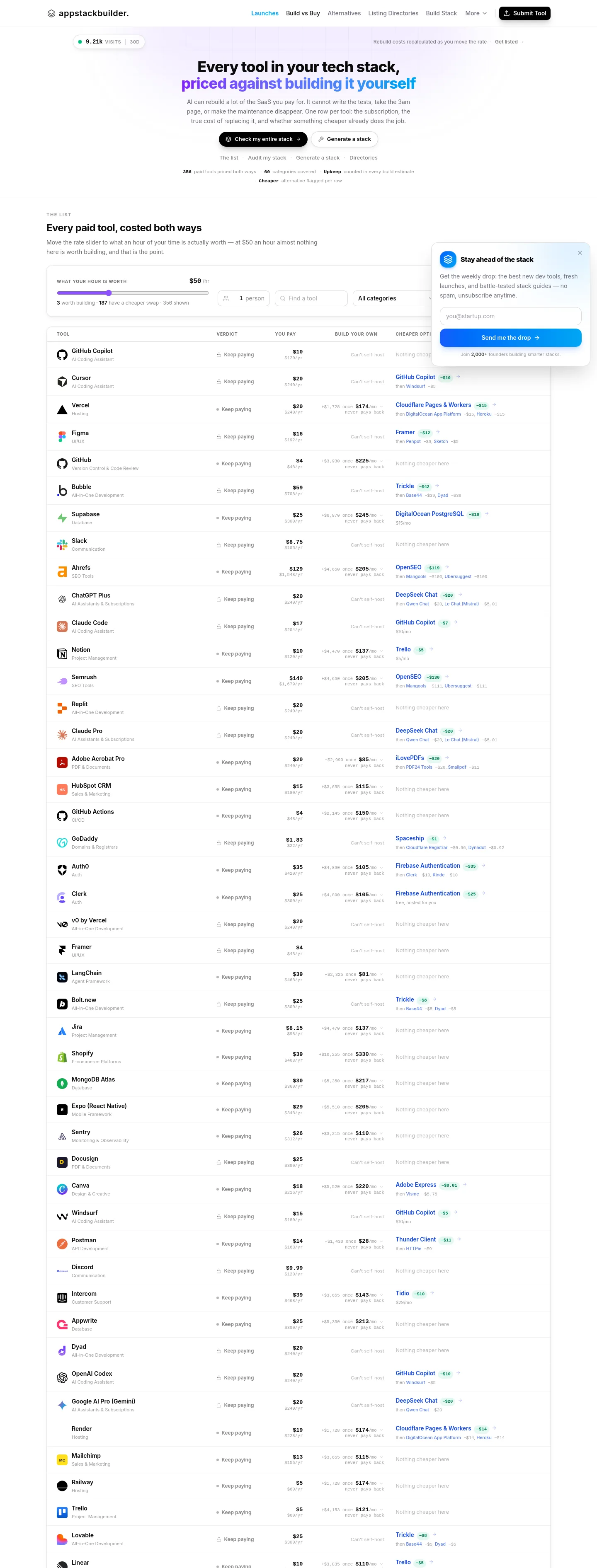This screenshot has width=597, height=1568.
Task: Expand Shopify $330/mo build breakdown
Action: (x=381, y=1054)
